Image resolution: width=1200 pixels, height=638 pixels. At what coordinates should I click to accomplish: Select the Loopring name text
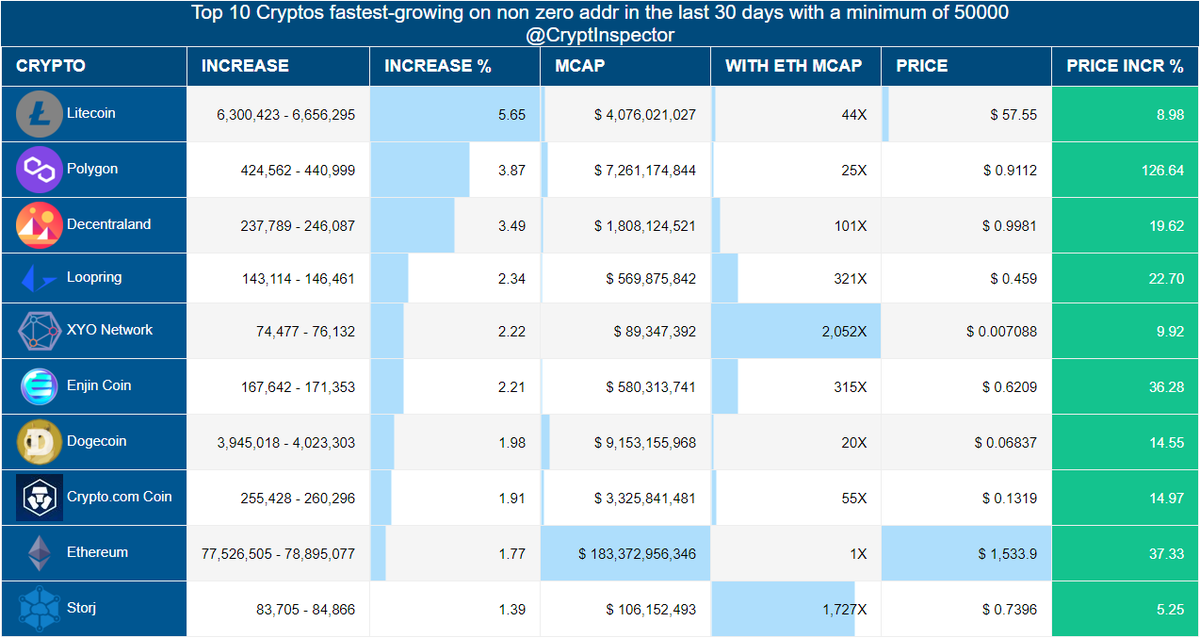94,277
